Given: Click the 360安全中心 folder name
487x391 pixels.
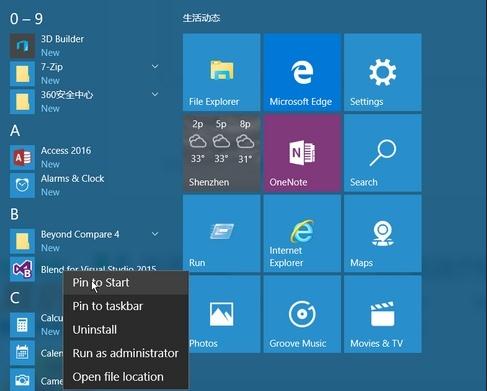Looking at the screenshot, I should (x=67, y=95).
